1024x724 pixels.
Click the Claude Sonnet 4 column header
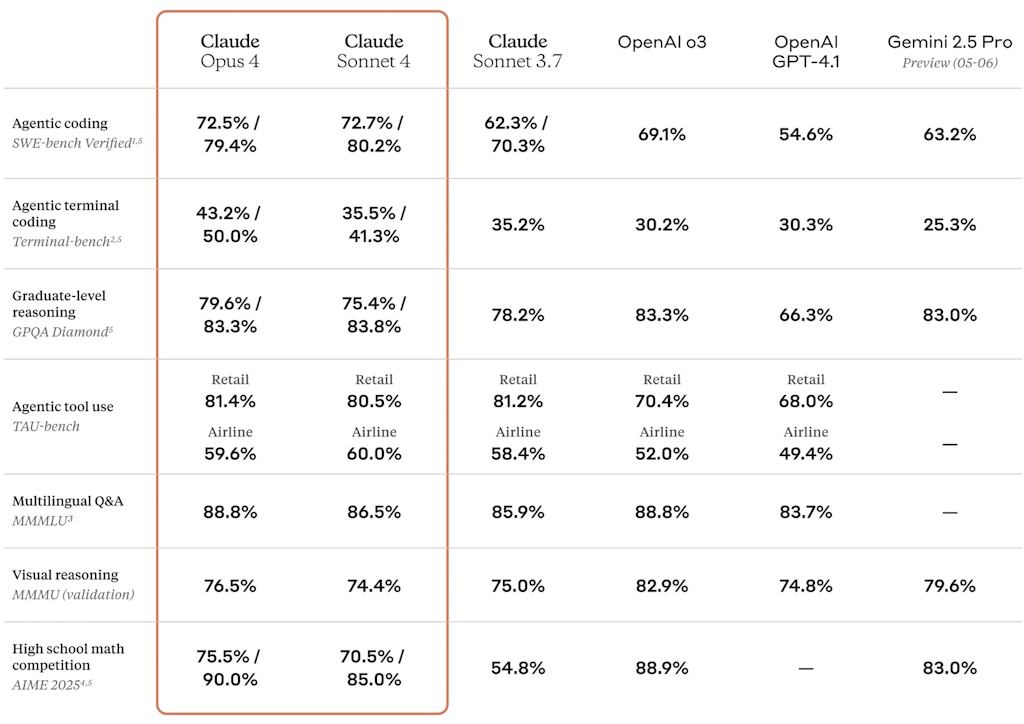(374, 51)
